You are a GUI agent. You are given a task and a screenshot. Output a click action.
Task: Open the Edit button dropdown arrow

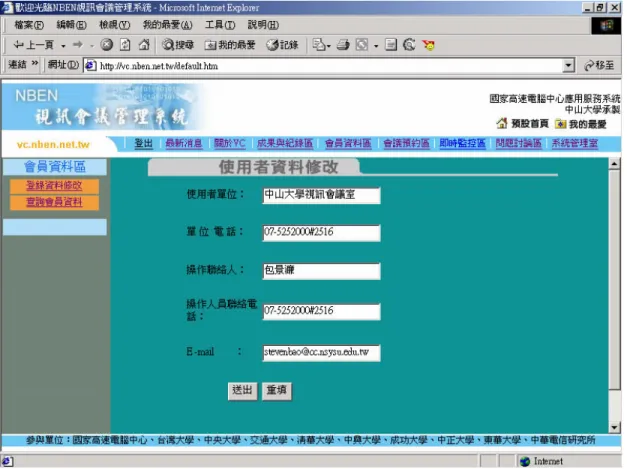point(376,46)
